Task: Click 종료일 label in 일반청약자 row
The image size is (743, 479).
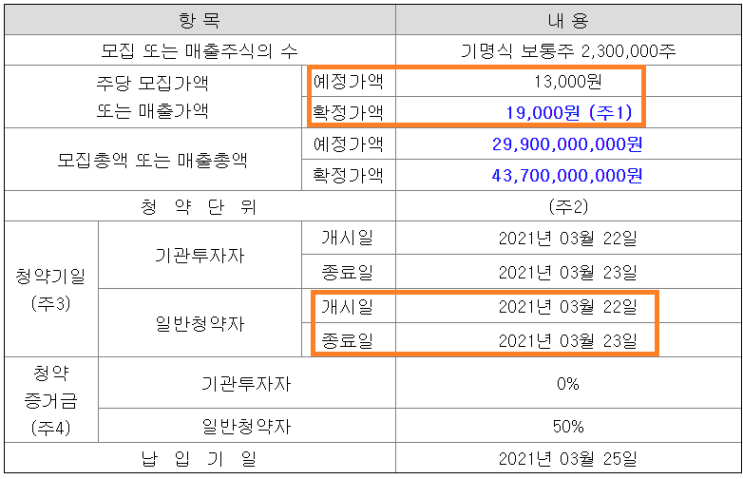Action: [348, 340]
